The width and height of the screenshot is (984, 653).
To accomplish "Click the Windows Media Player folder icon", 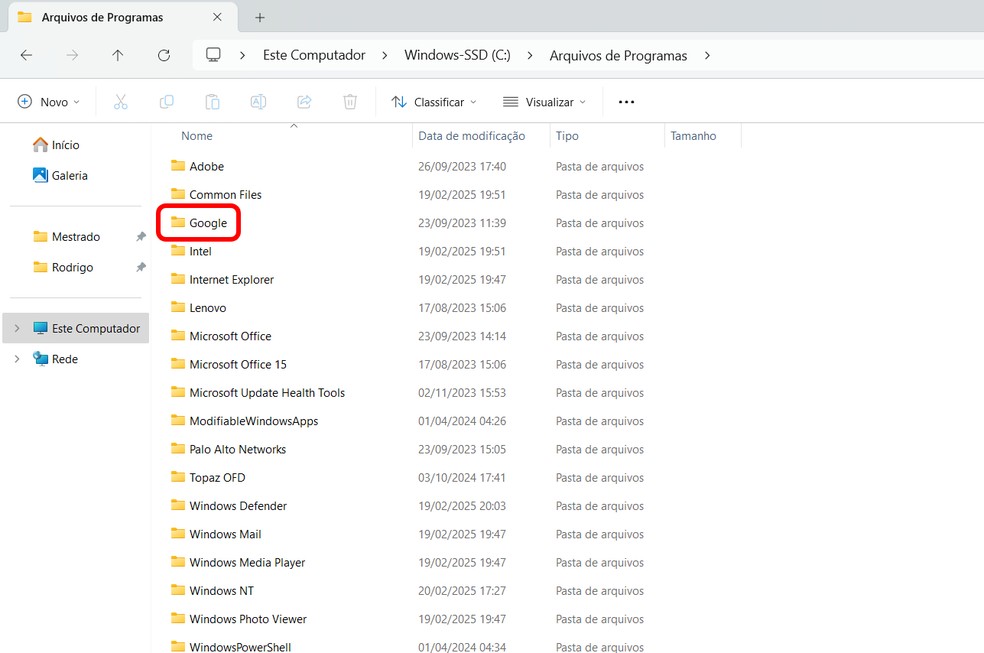I will (178, 561).
